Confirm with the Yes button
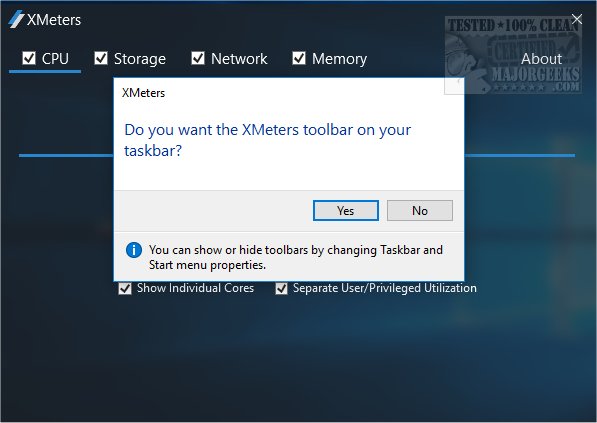The image size is (597, 423). 346,211
